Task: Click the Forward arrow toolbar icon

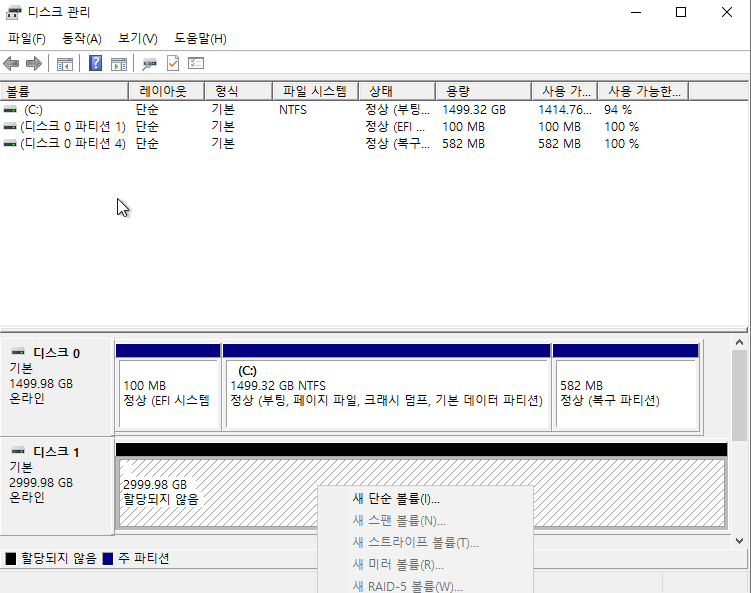Action: pos(34,63)
